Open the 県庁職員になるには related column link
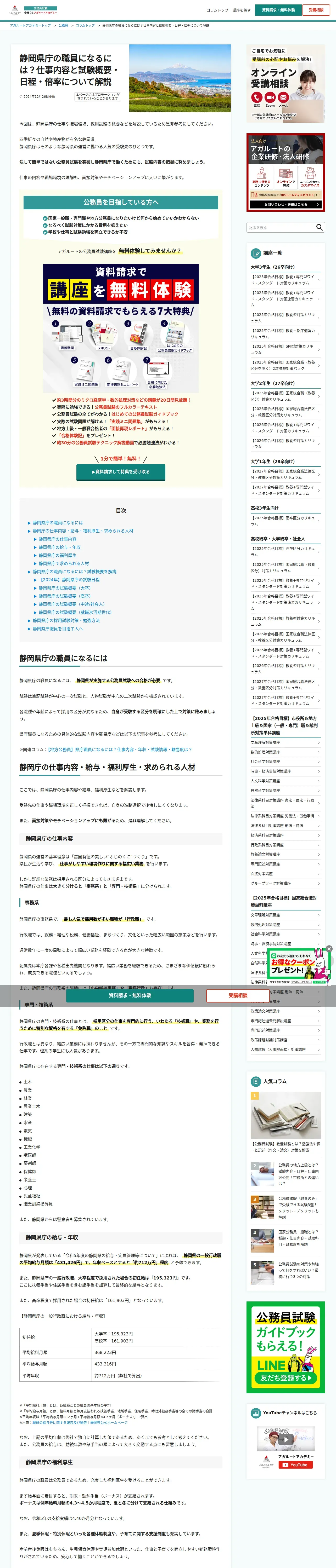 [x=120, y=749]
